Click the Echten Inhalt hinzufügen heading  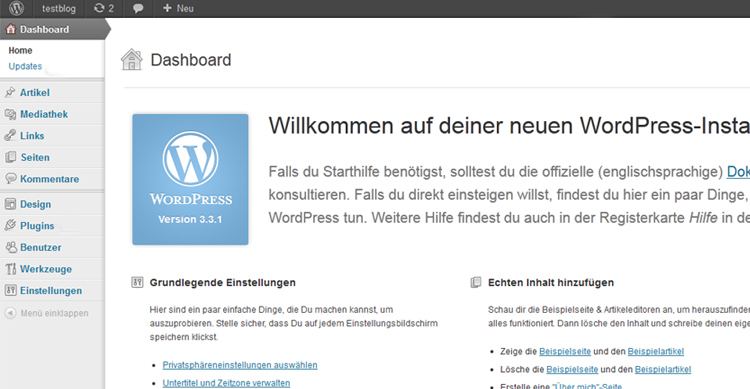(551, 282)
